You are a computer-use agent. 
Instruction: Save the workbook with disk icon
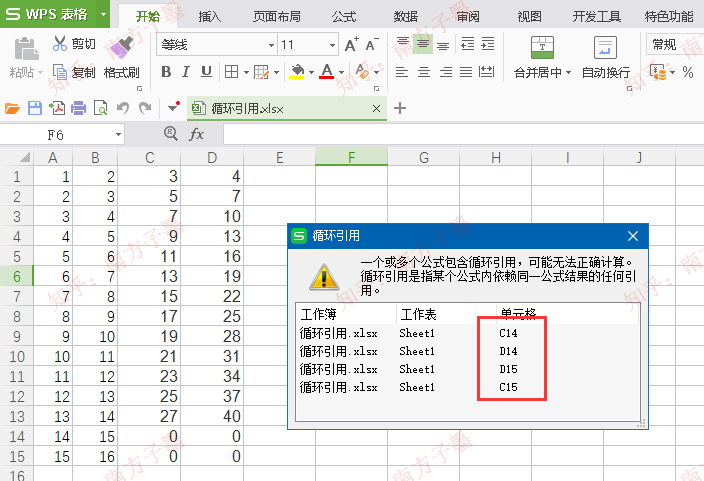pos(35,108)
